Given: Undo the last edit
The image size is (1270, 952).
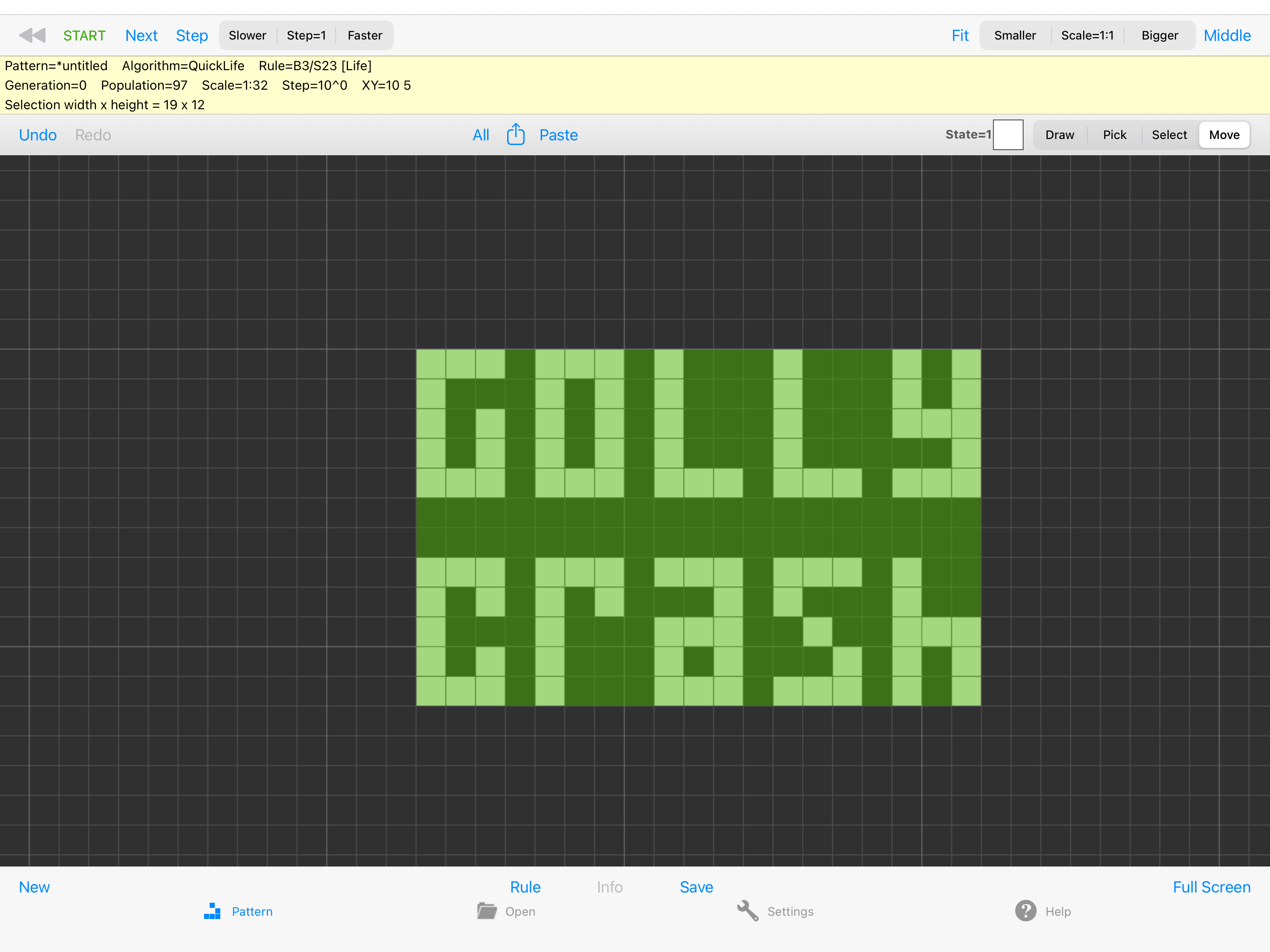Looking at the screenshot, I should [x=38, y=135].
